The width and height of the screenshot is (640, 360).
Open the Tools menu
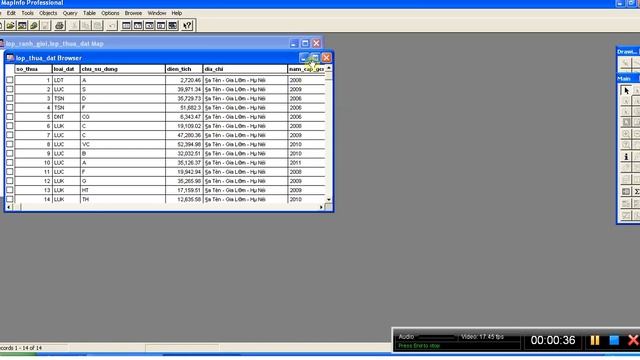[27, 13]
